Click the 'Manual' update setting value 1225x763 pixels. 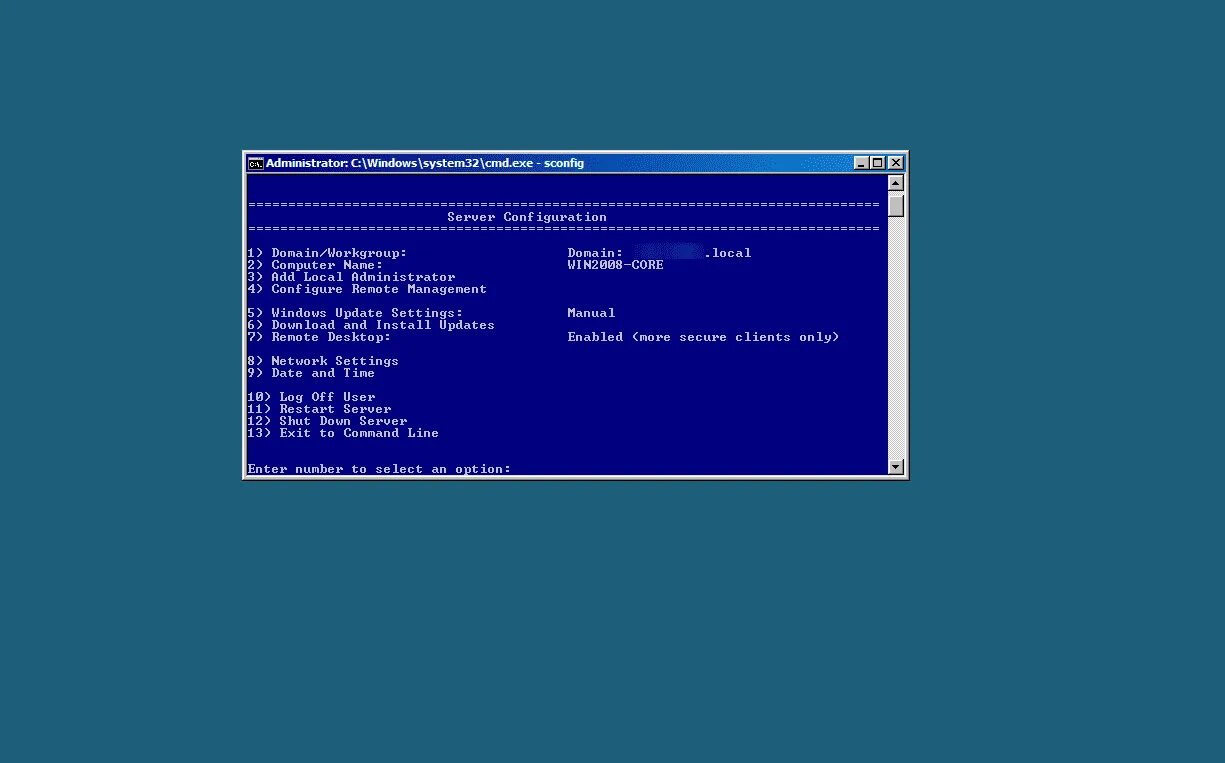click(591, 313)
